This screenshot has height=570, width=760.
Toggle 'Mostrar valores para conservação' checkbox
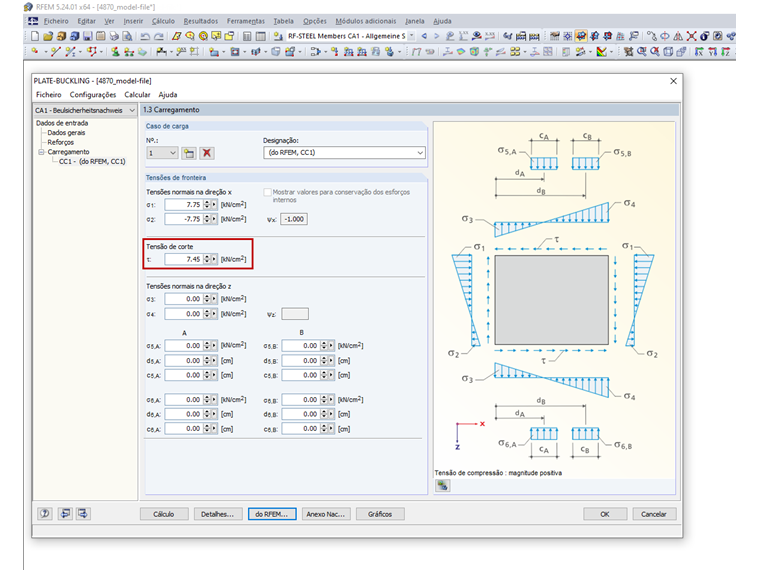point(267,192)
